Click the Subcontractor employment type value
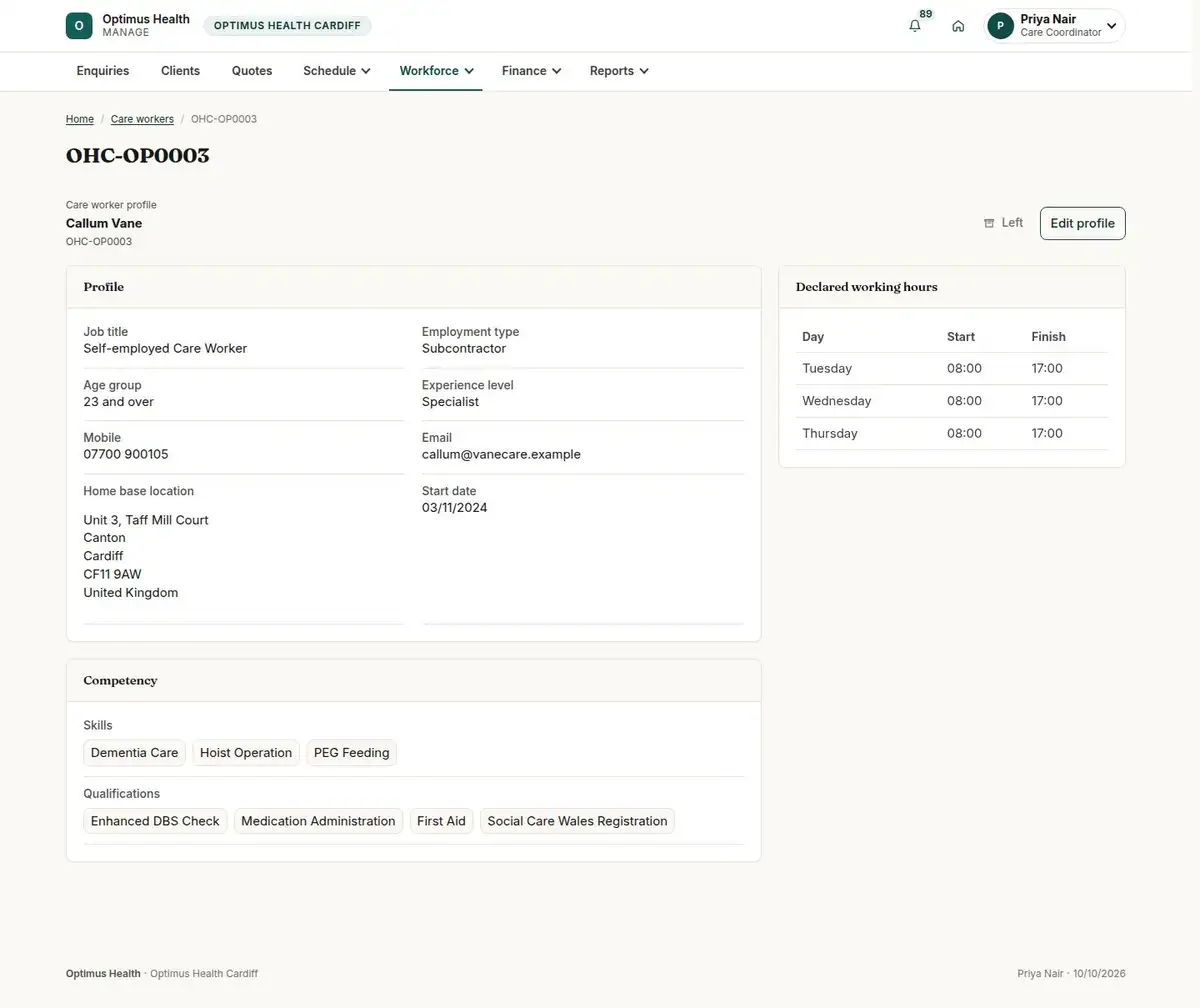The width and height of the screenshot is (1200, 1008). pyautogui.click(x=464, y=349)
